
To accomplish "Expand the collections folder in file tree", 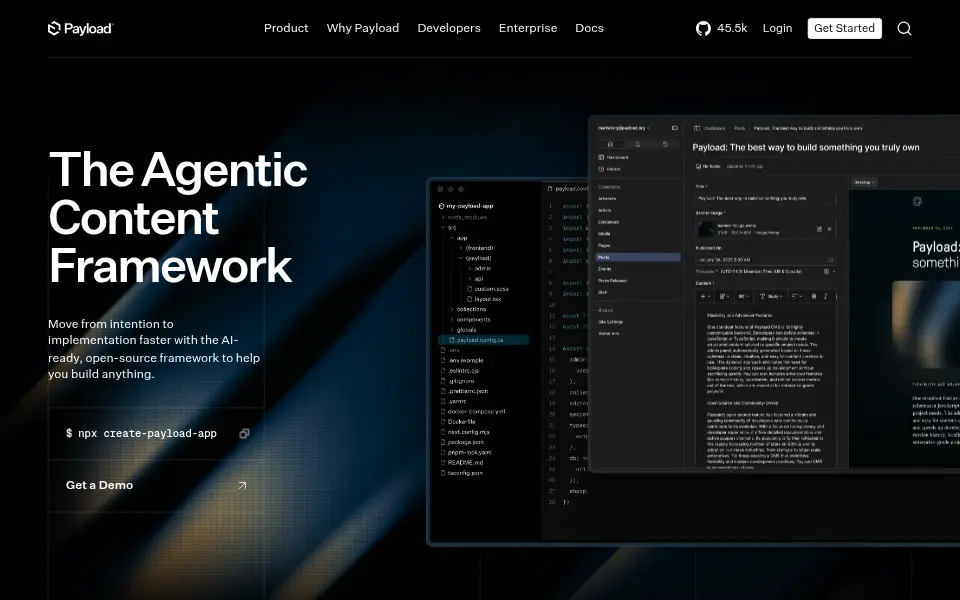I will point(471,309).
